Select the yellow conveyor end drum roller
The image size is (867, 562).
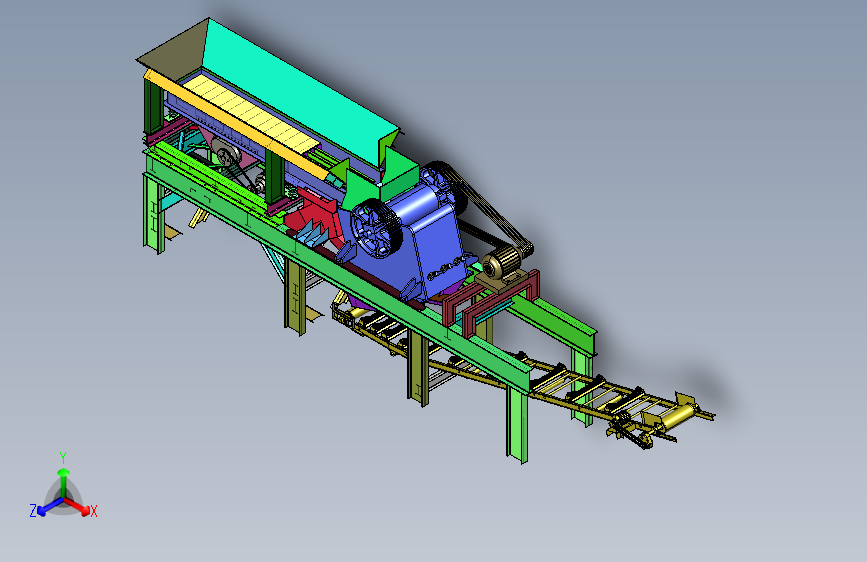click(678, 417)
